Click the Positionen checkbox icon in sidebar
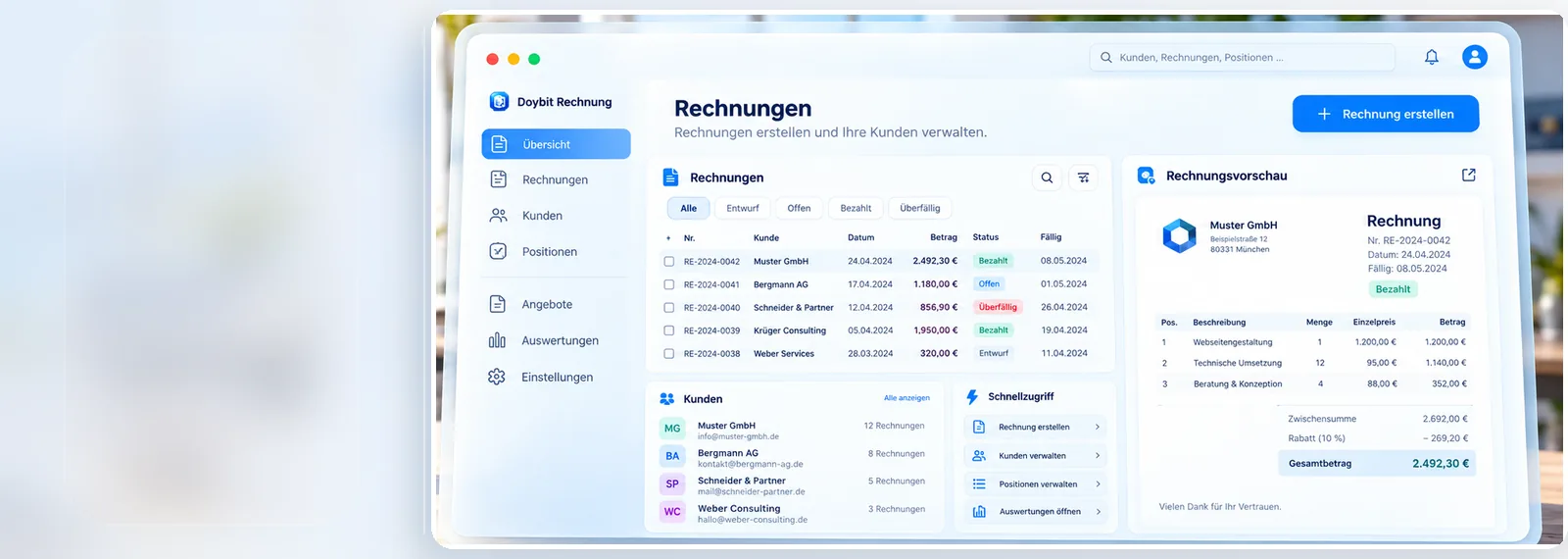Screen dimensions: 1568x559 point(498,251)
